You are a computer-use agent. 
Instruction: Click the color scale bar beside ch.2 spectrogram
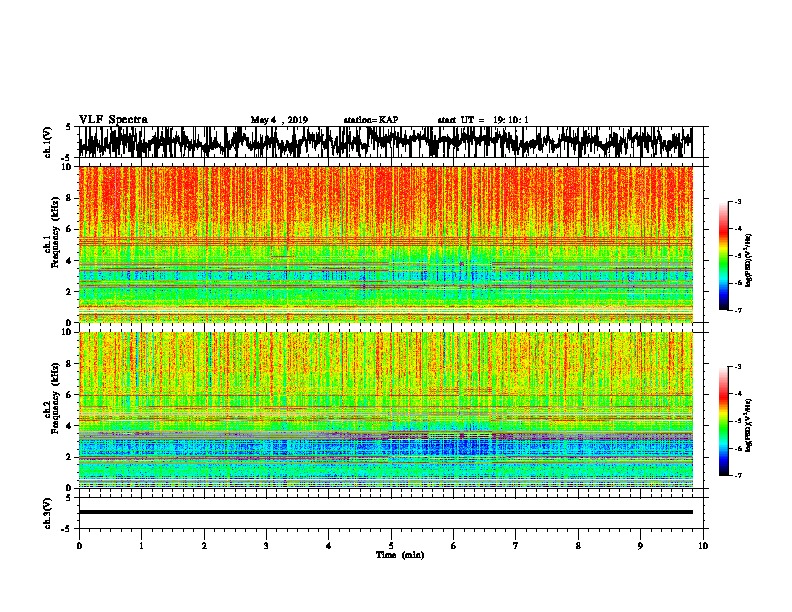(723, 421)
